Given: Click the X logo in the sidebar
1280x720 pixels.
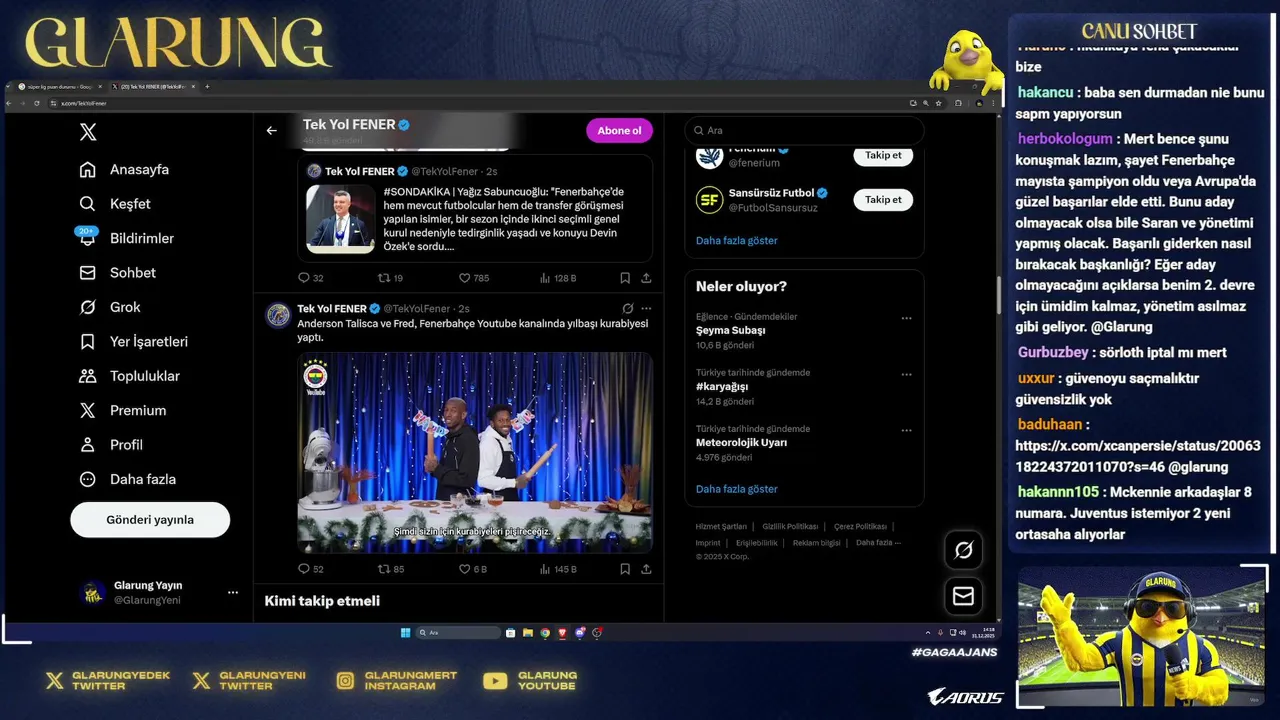Looking at the screenshot, I should [88, 132].
